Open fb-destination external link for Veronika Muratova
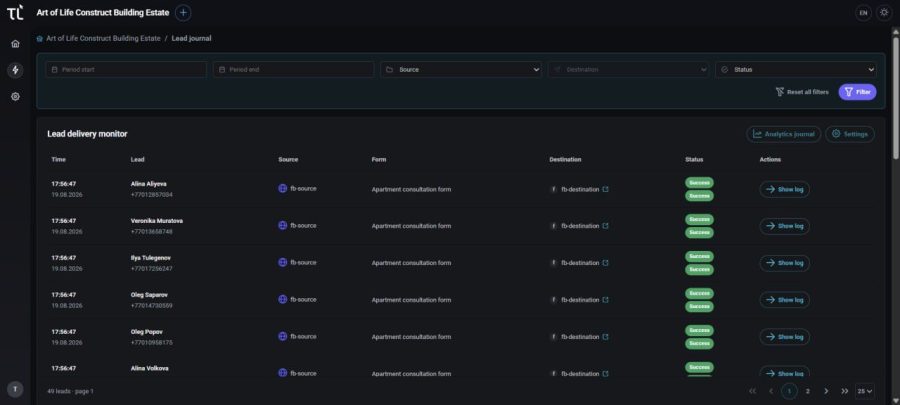 click(x=606, y=225)
